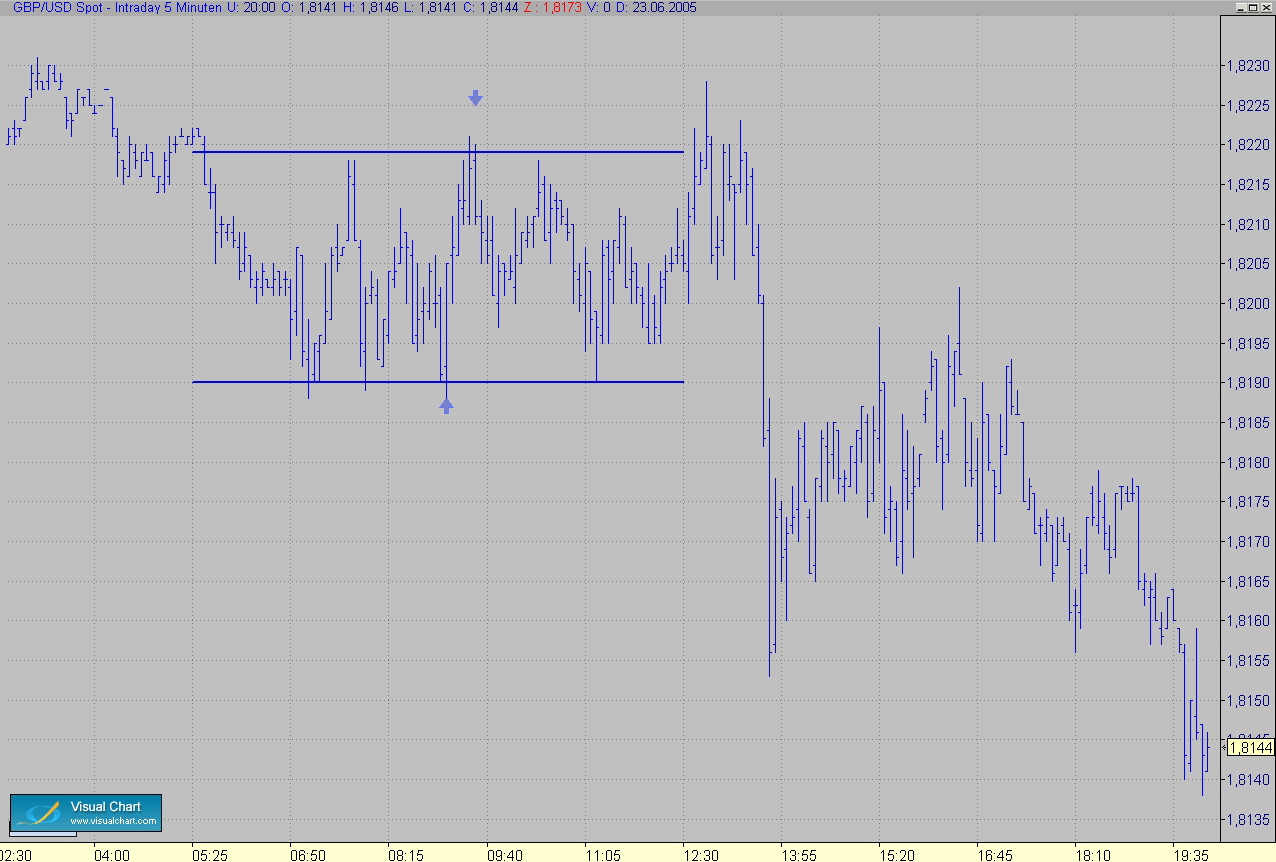Click the 19:35 time axis label

coord(1192,856)
